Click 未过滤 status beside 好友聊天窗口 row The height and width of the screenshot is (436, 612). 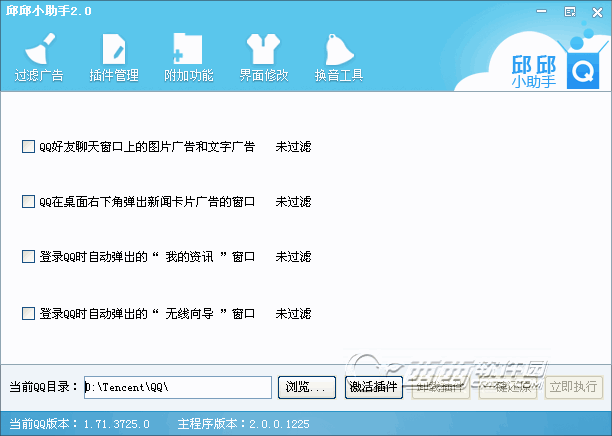293,147
